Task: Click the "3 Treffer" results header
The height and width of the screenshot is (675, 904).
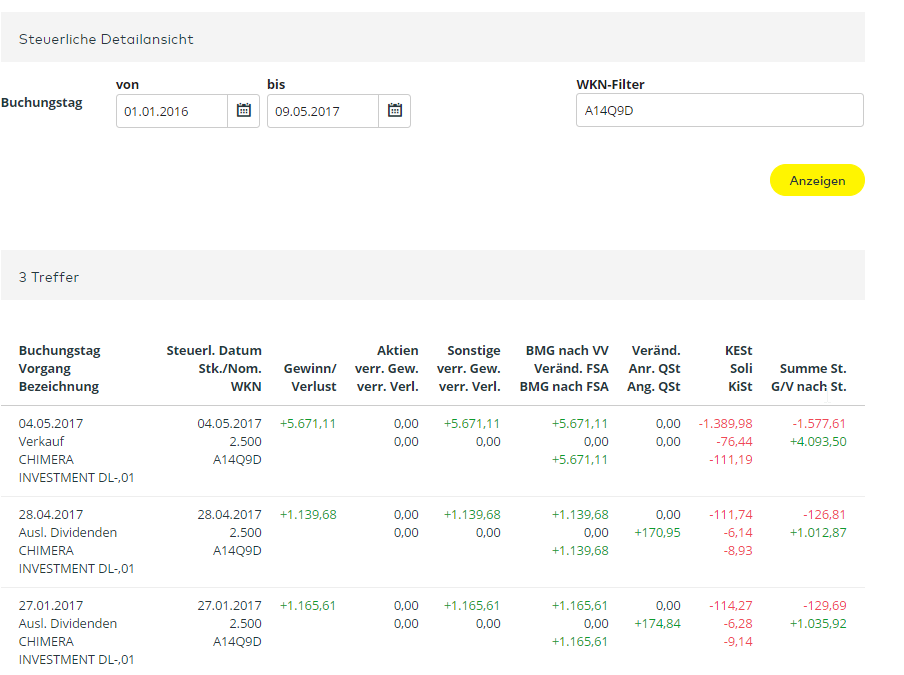Action: tap(50, 276)
